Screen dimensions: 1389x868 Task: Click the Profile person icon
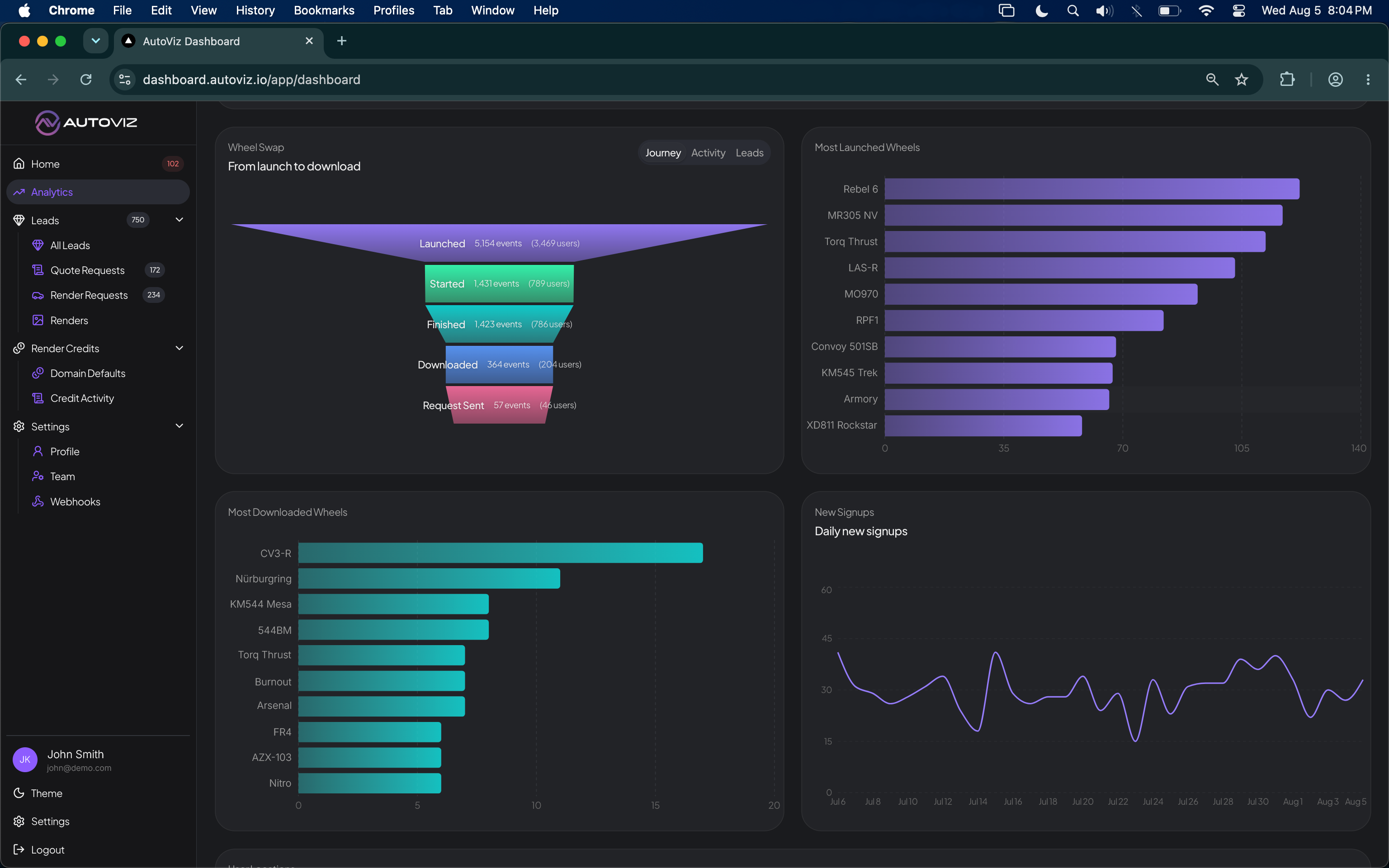pyautogui.click(x=38, y=451)
